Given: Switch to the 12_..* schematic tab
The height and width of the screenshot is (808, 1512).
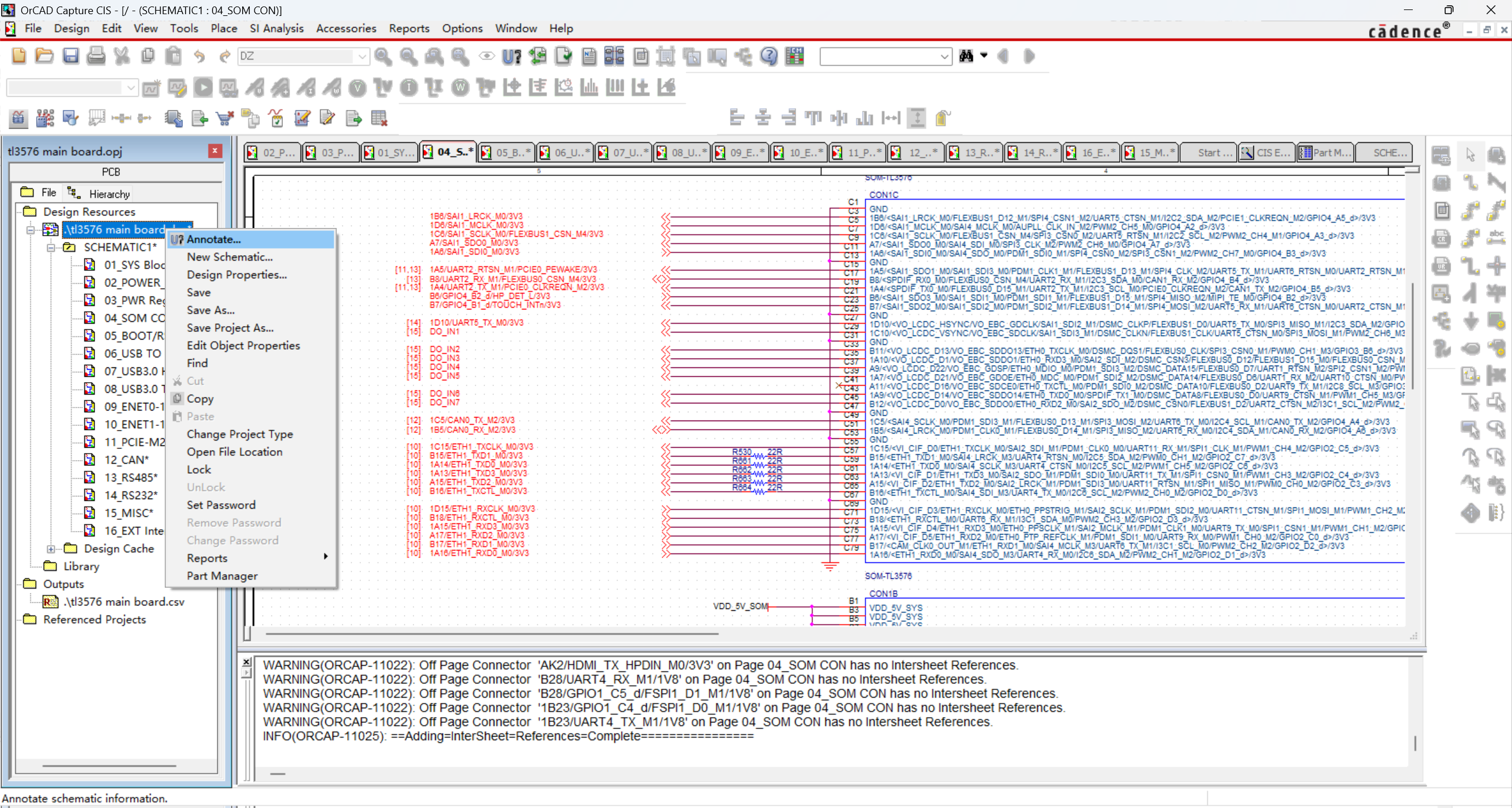Looking at the screenshot, I should 915,153.
